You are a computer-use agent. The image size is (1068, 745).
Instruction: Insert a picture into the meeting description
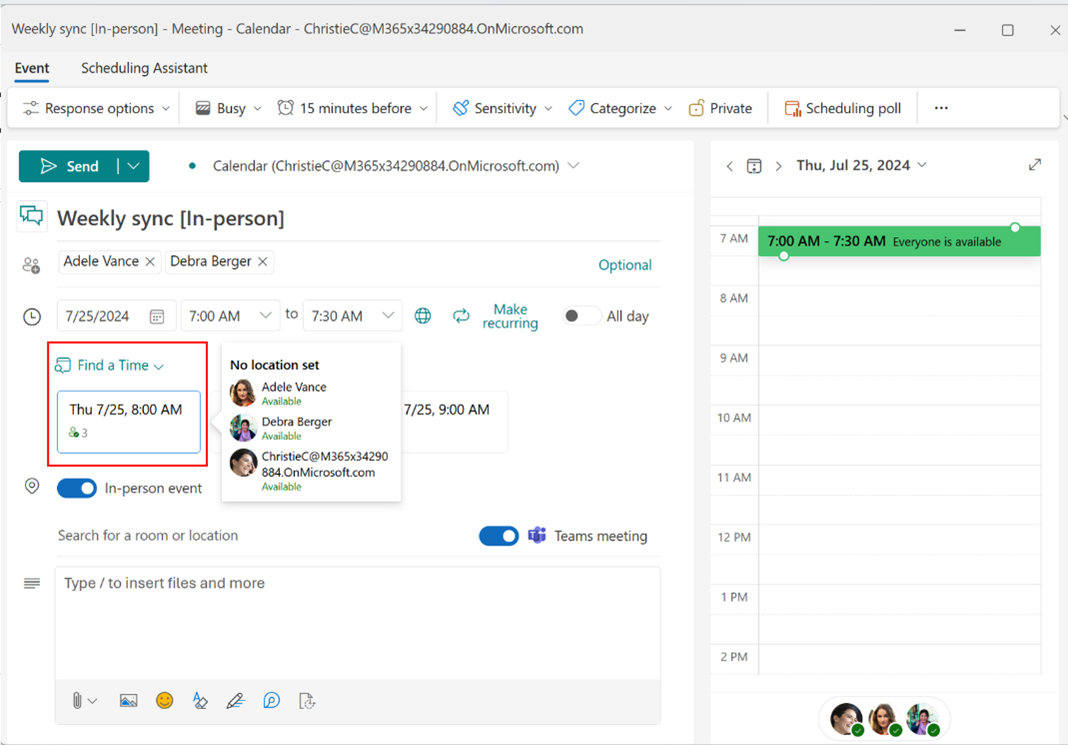[128, 700]
